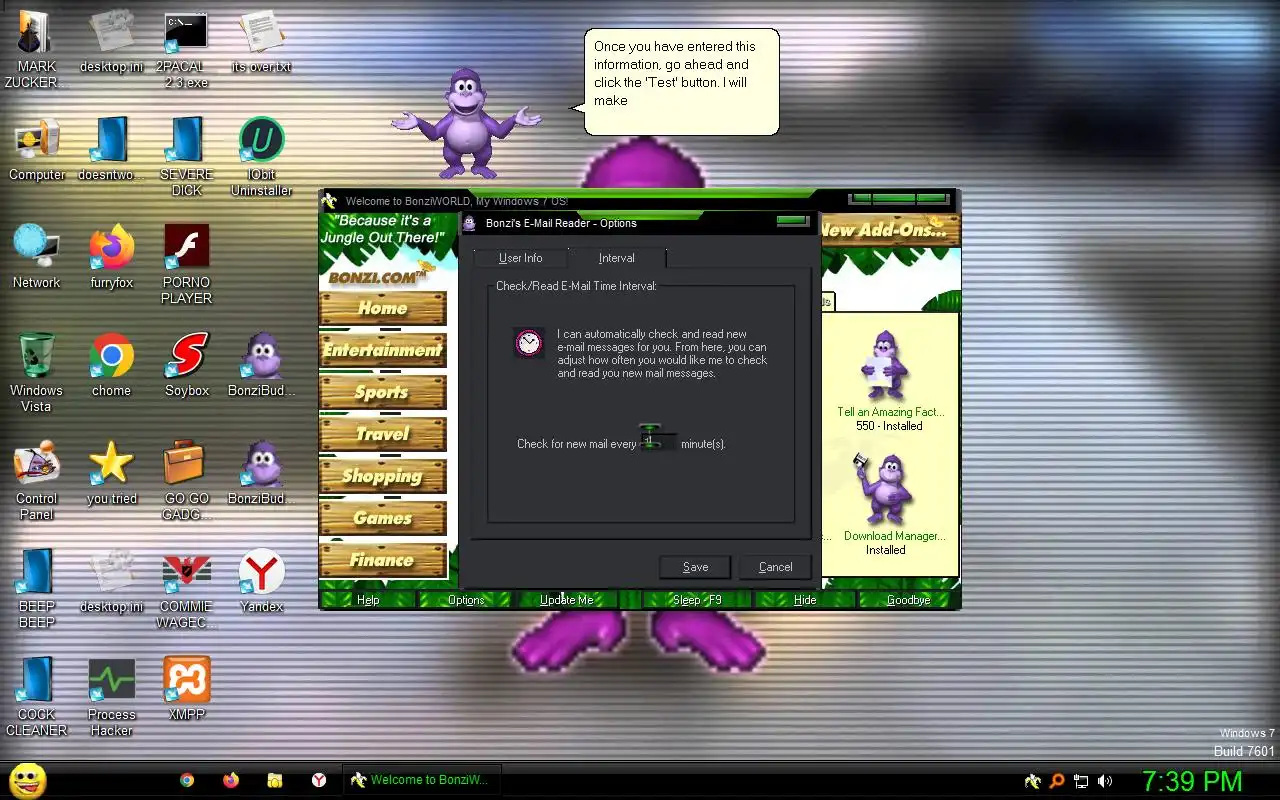Select the Interval tab
The image size is (1280, 800).
(x=616, y=257)
